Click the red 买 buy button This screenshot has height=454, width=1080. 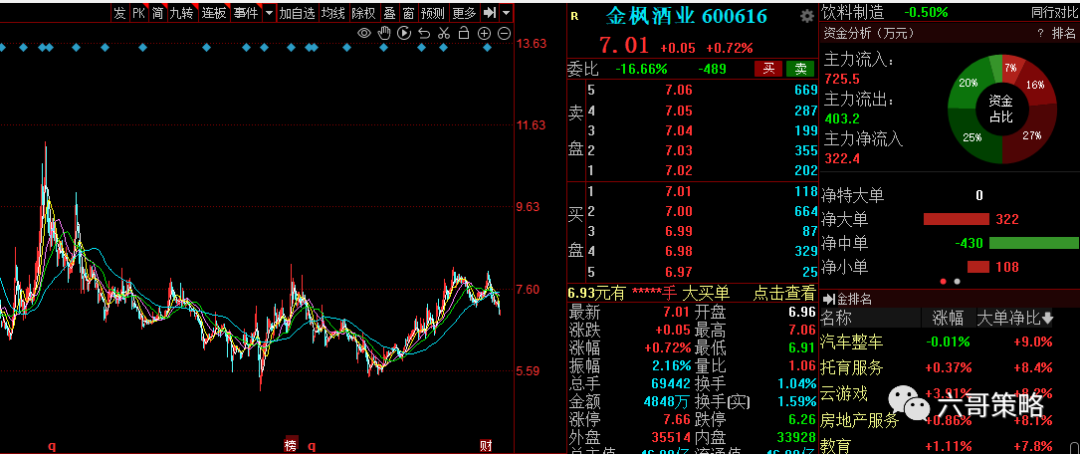point(769,68)
